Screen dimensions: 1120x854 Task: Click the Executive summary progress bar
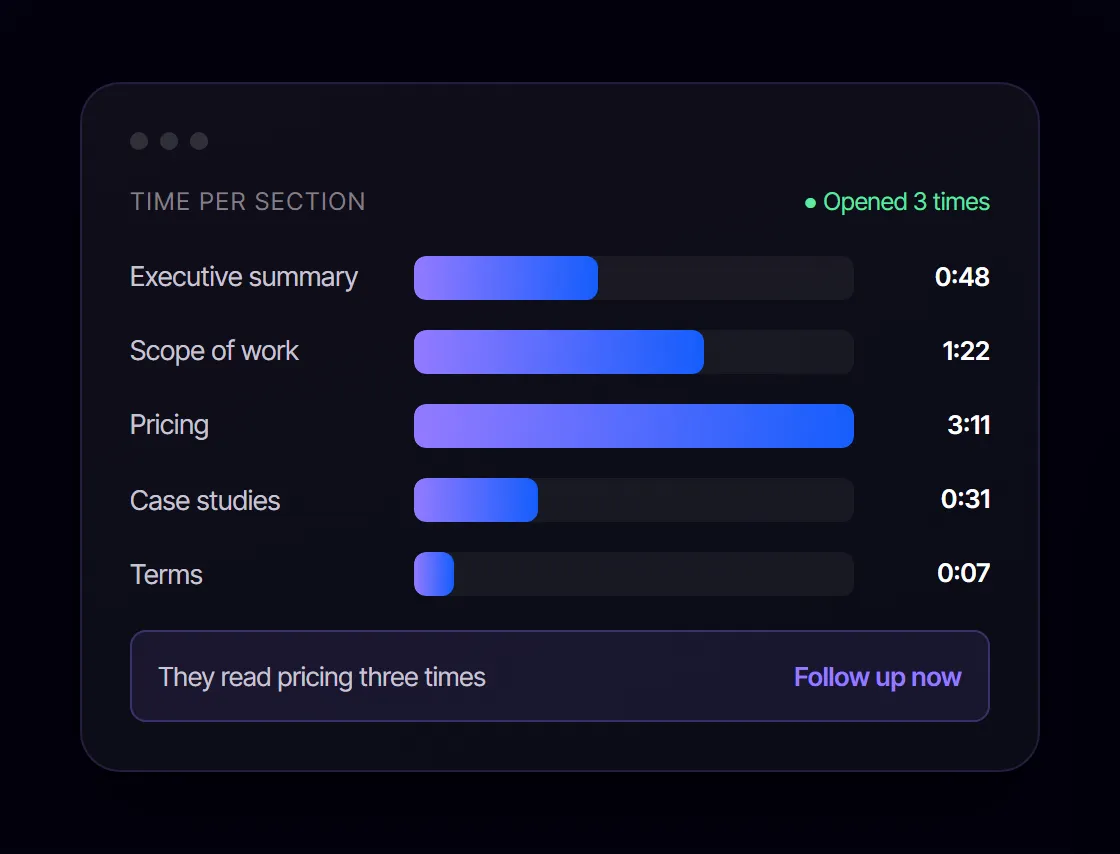634,278
